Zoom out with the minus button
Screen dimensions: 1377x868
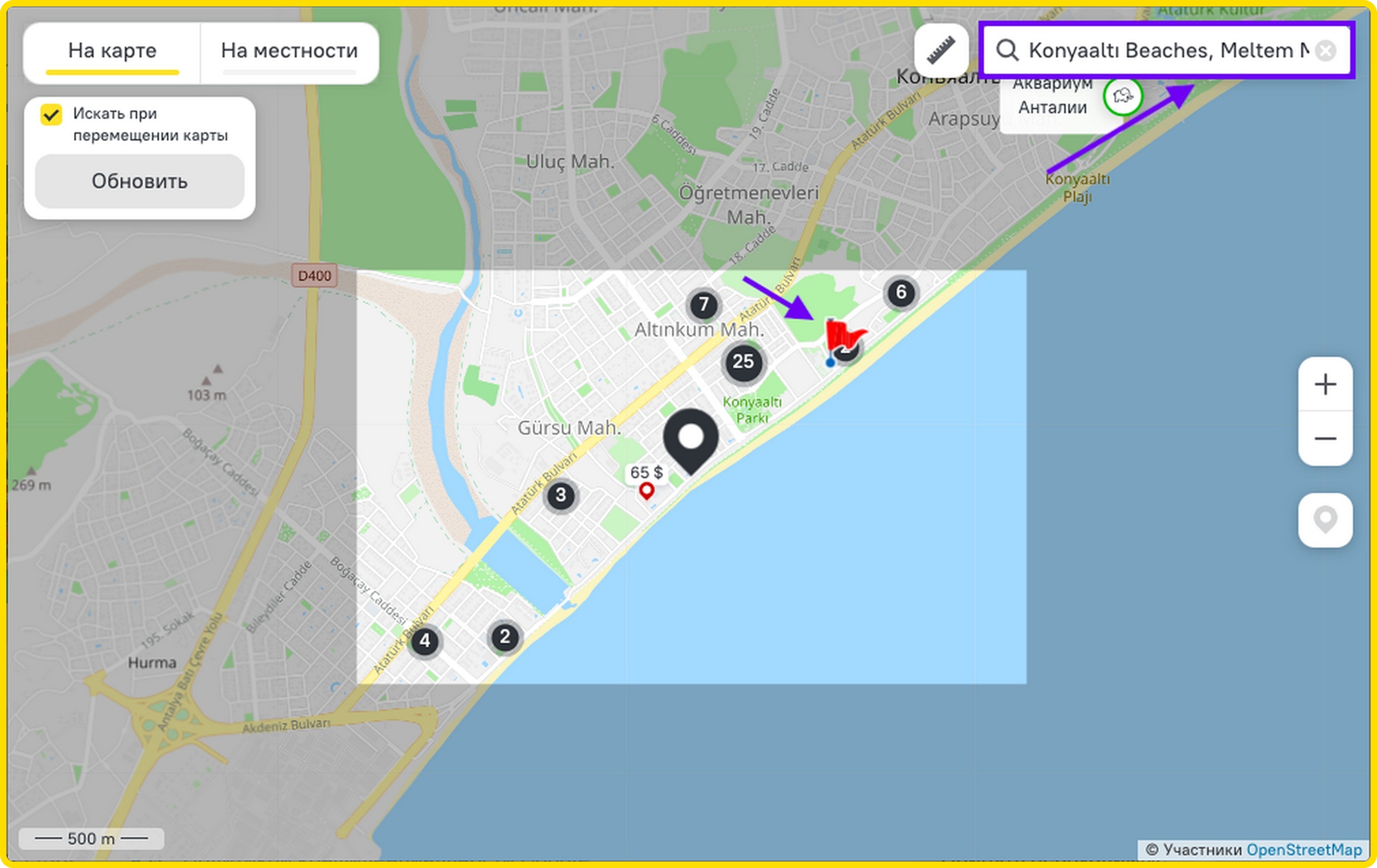(1325, 439)
